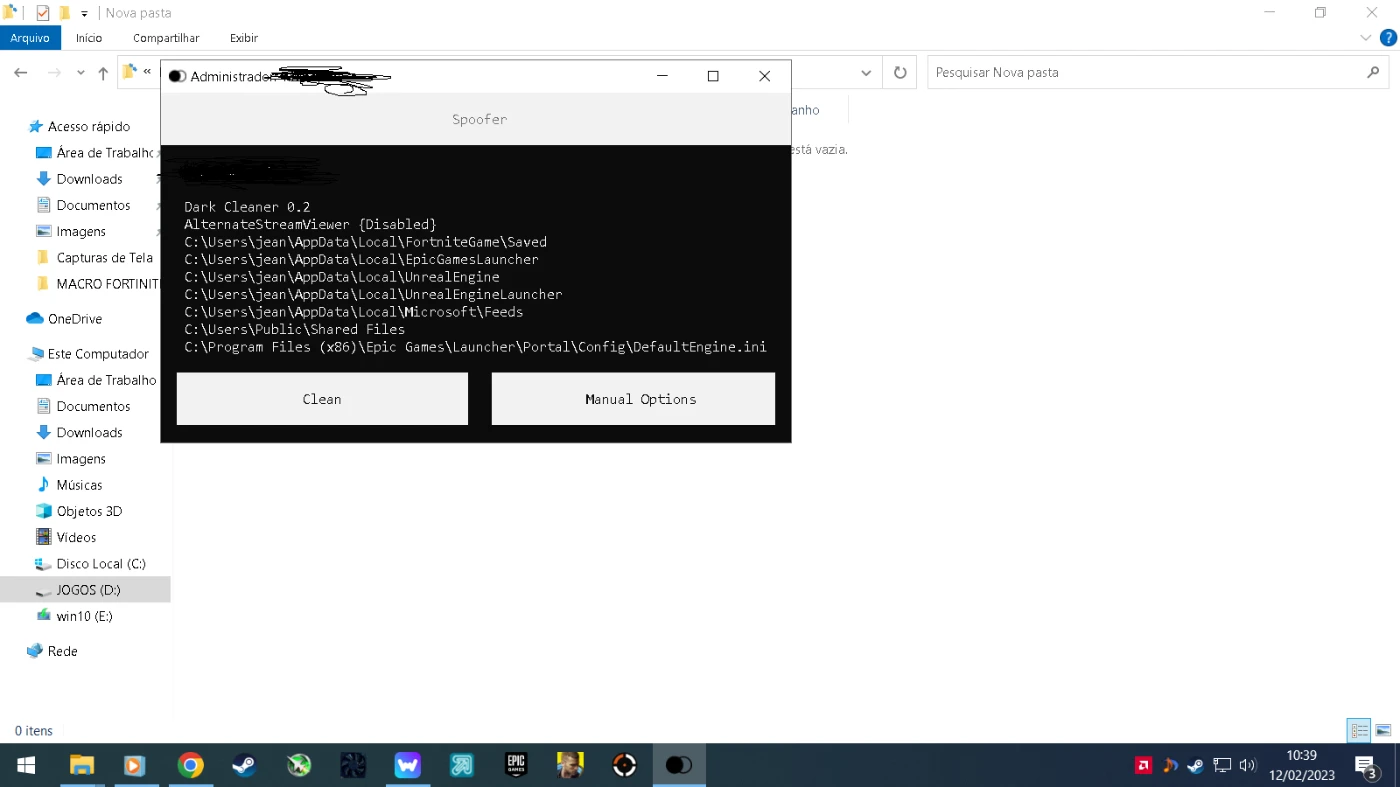Click the Pesquisar Nova pasta search field
1400x787 pixels.
pos(1145,73)
